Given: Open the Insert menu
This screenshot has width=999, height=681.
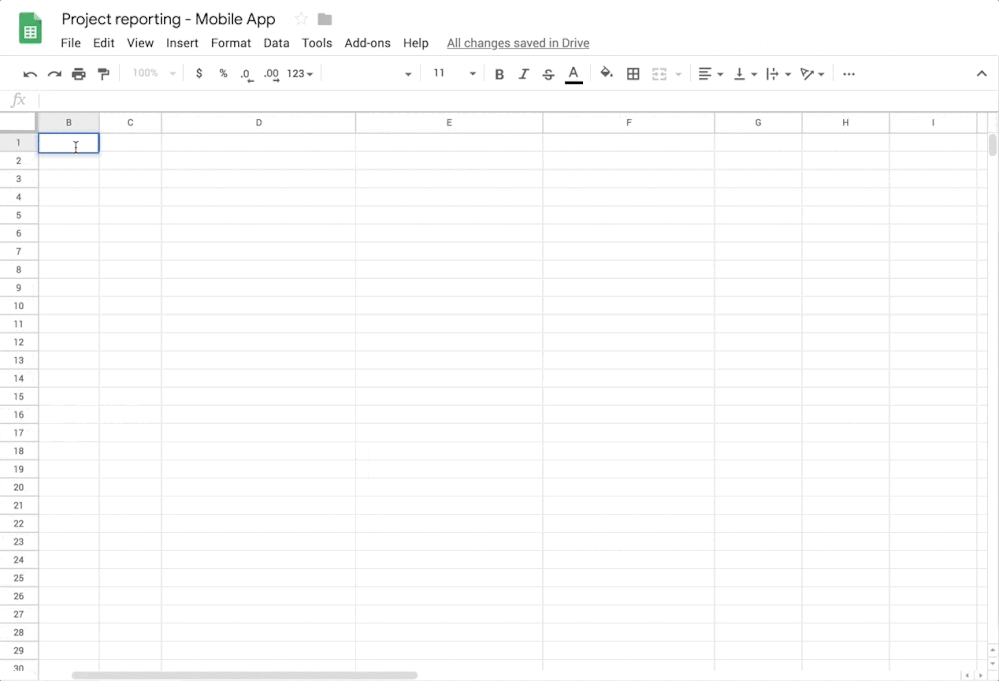Looking at the screenshot, I should tap(182, 43).
